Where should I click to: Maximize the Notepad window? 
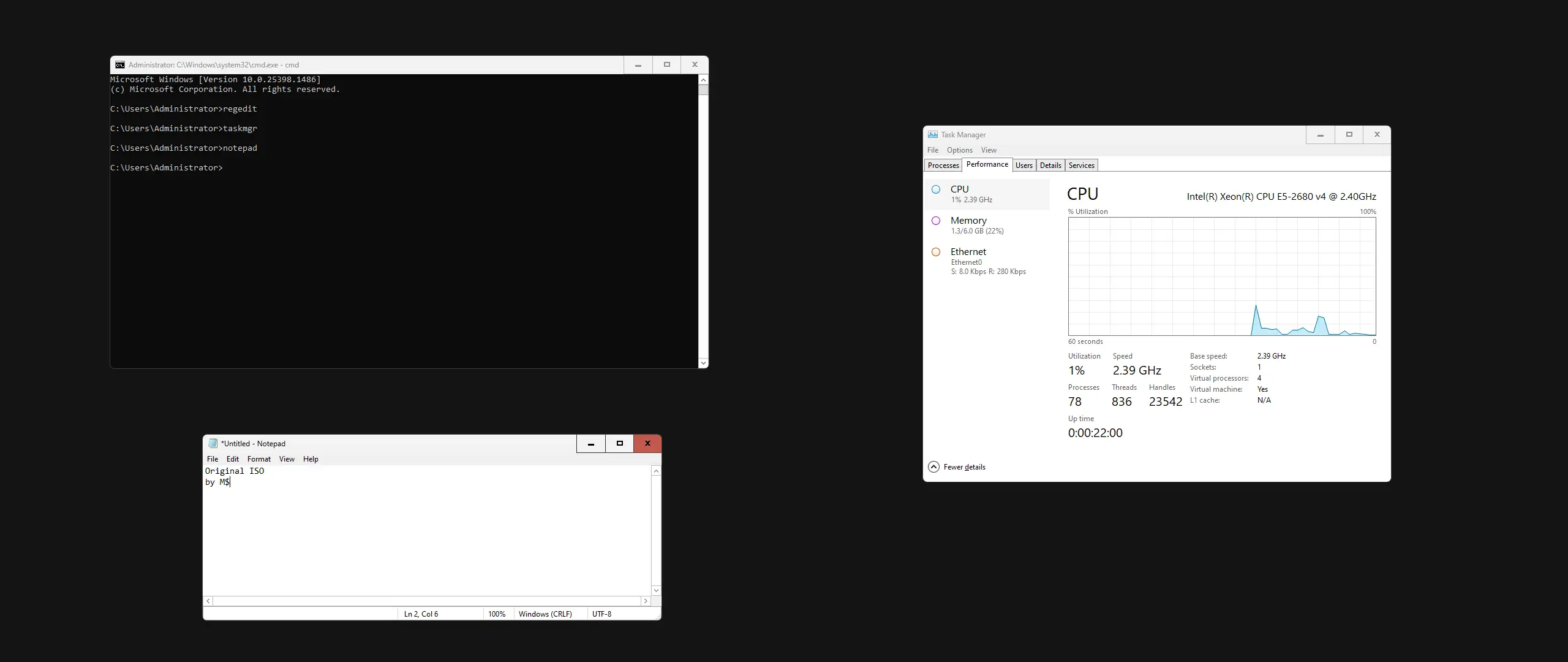619,443
